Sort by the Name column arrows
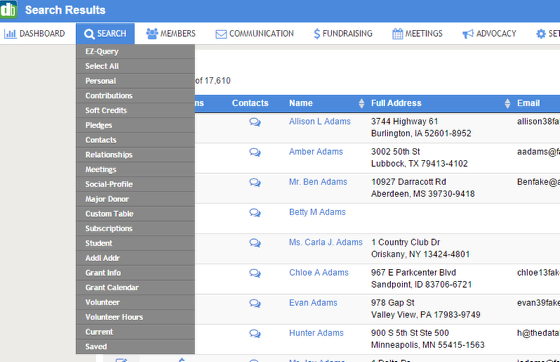 click(361, 103)
